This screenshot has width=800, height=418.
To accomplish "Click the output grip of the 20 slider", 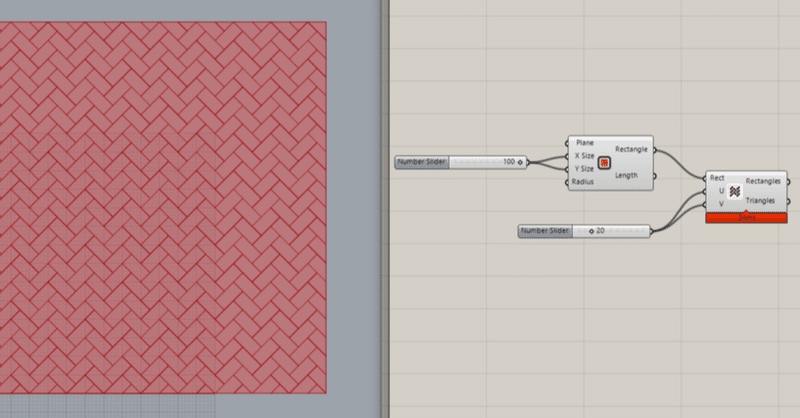I will (652, 231).
